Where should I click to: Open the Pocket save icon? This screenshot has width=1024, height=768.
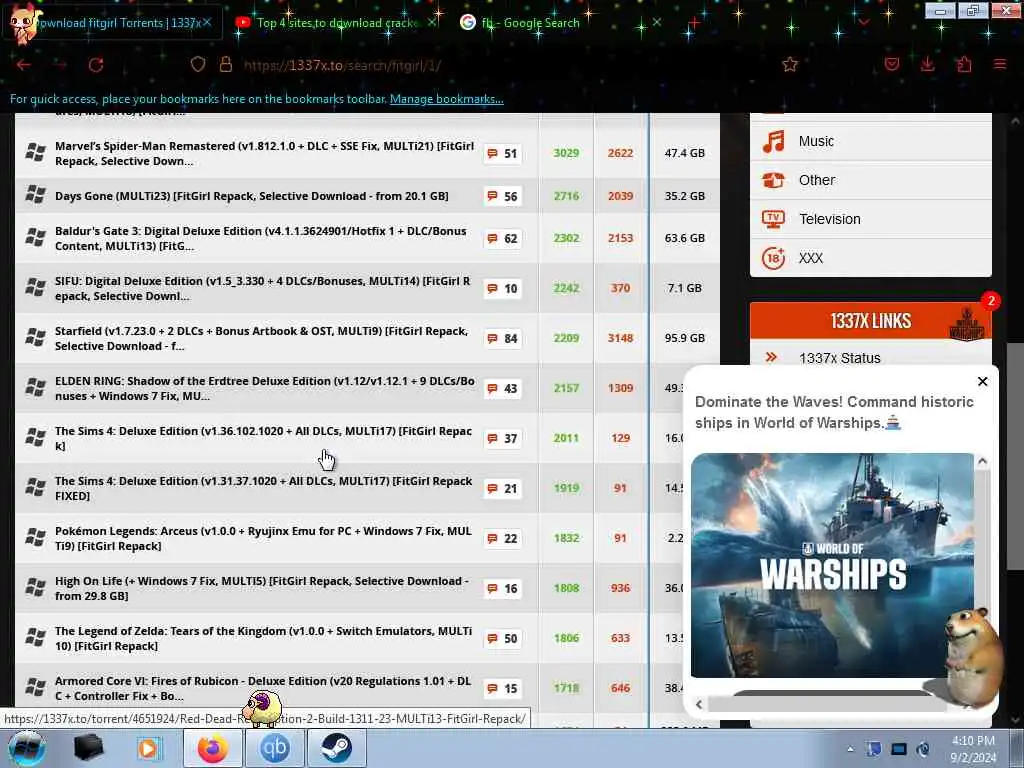click(x=891, y=64)
